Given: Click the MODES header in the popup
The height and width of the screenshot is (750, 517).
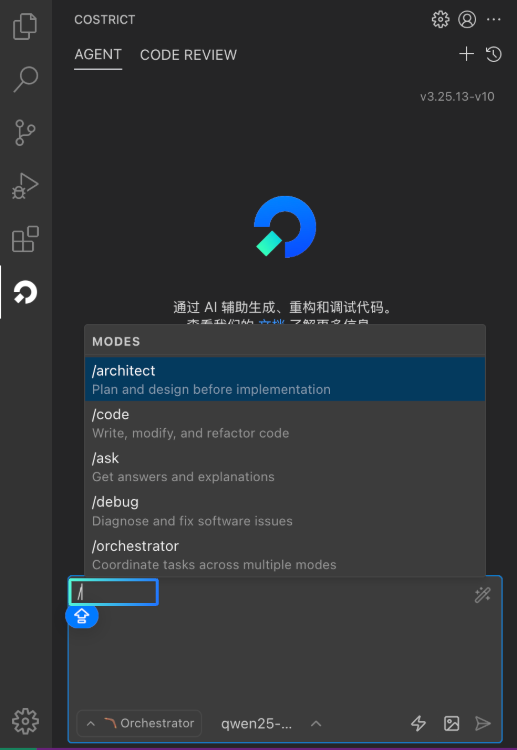Looking at the screenshot, I should coord(116,342).
